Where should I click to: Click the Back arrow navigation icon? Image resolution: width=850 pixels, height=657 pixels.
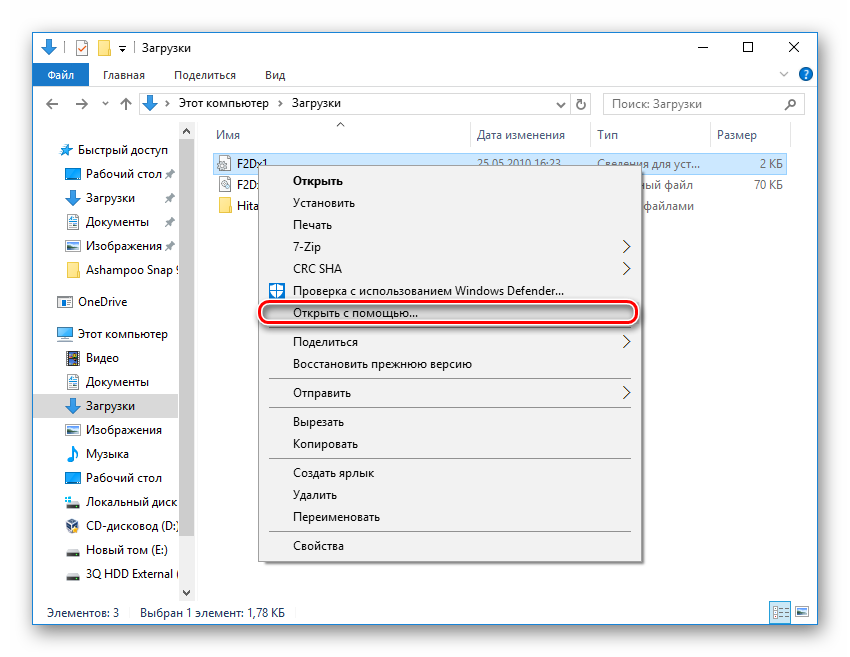pyautogui.click(x=52, y=104)
